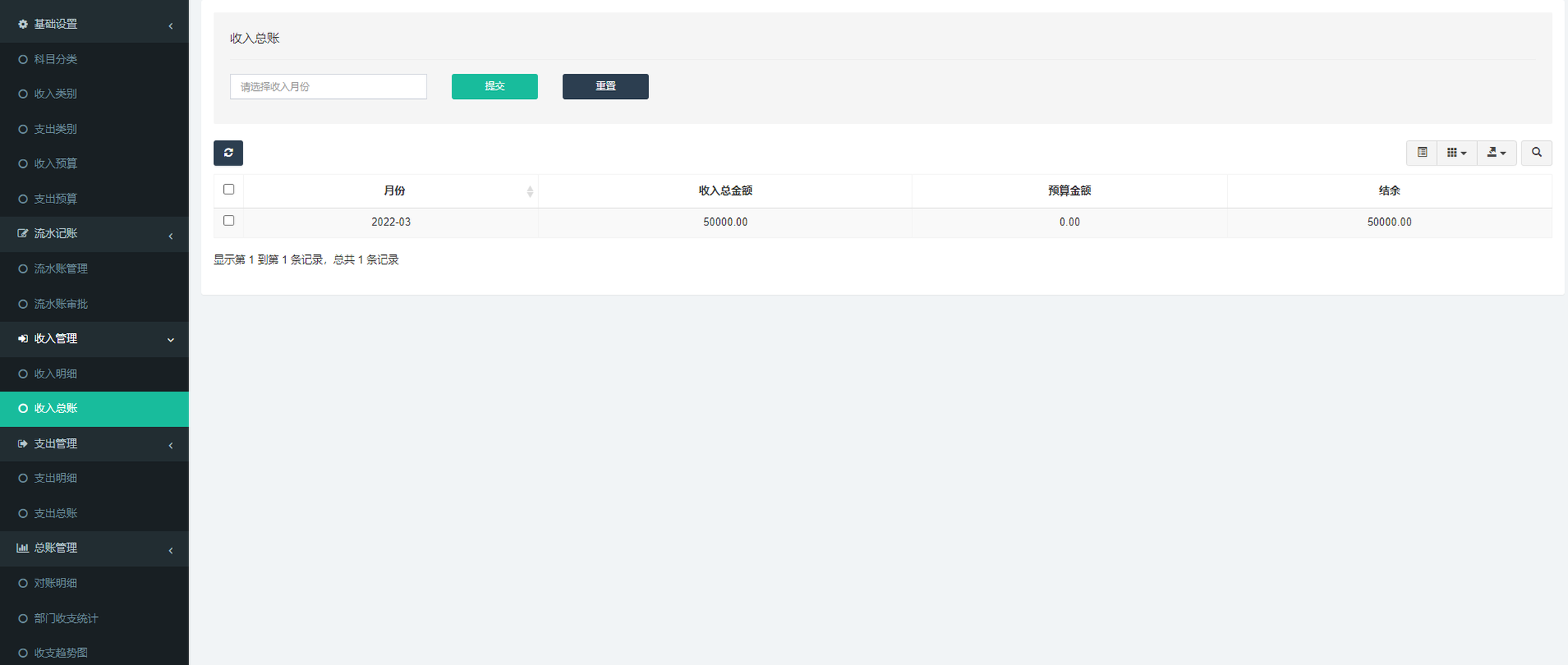1568x665 pixels.
Task: Open 流水账审批 in the sidebar
Action: 94,304
